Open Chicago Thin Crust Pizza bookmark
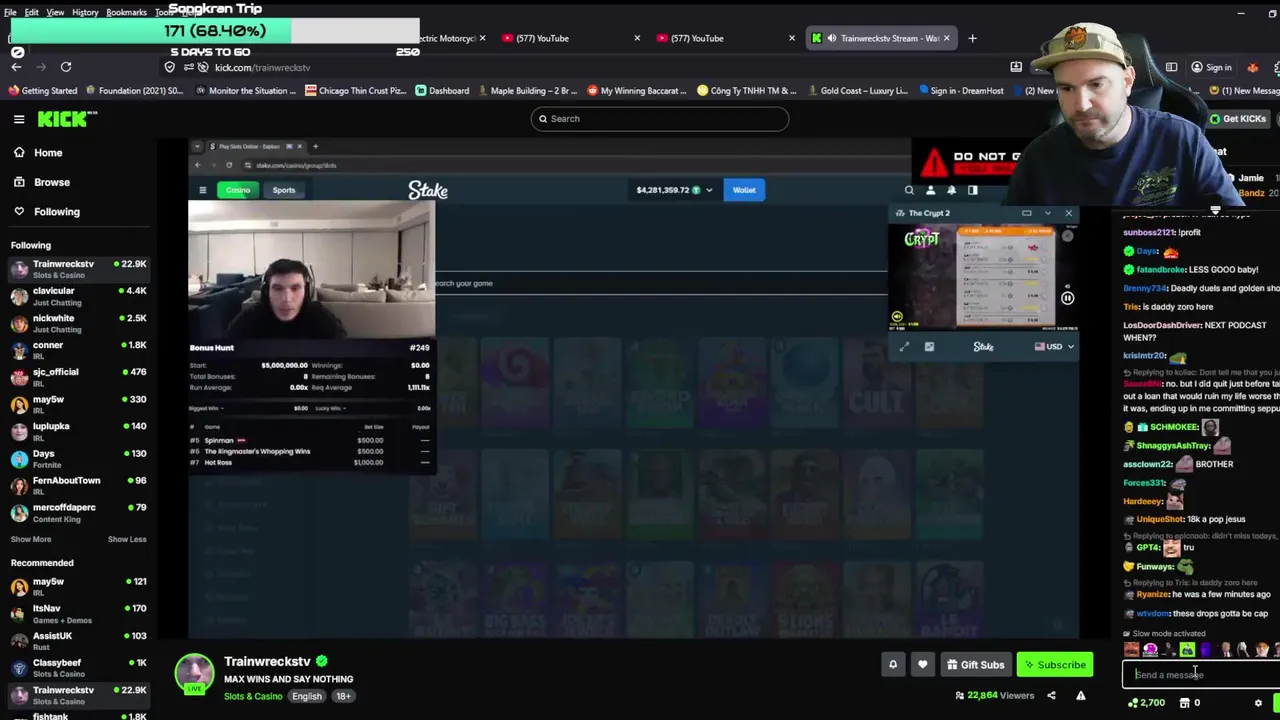Image resolution: width=1280 pixels, height=720 pixels. (x=356, y=91)
